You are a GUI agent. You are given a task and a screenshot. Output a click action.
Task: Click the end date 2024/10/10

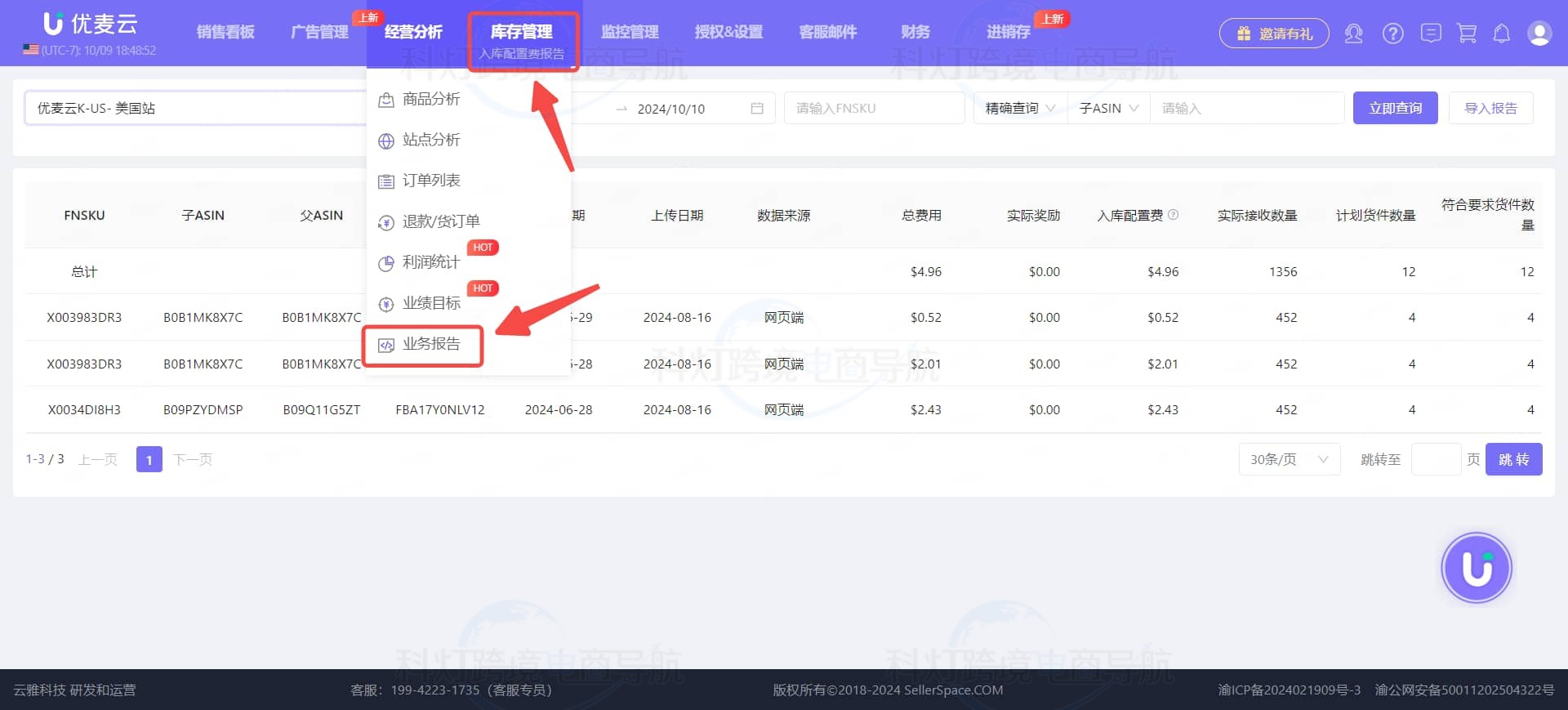pos(671,109)
